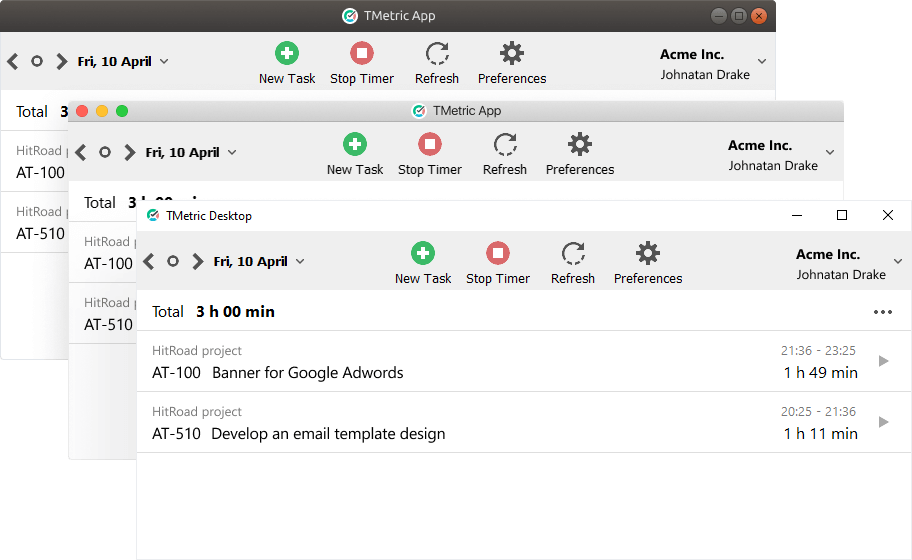Click the TMetric Desktop logo in title bar
912x560 pixels.
(x=153, y=216)
